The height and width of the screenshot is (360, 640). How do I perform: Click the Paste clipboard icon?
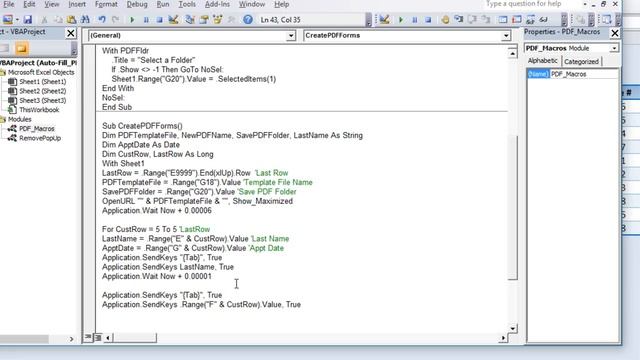pos(71,19)
